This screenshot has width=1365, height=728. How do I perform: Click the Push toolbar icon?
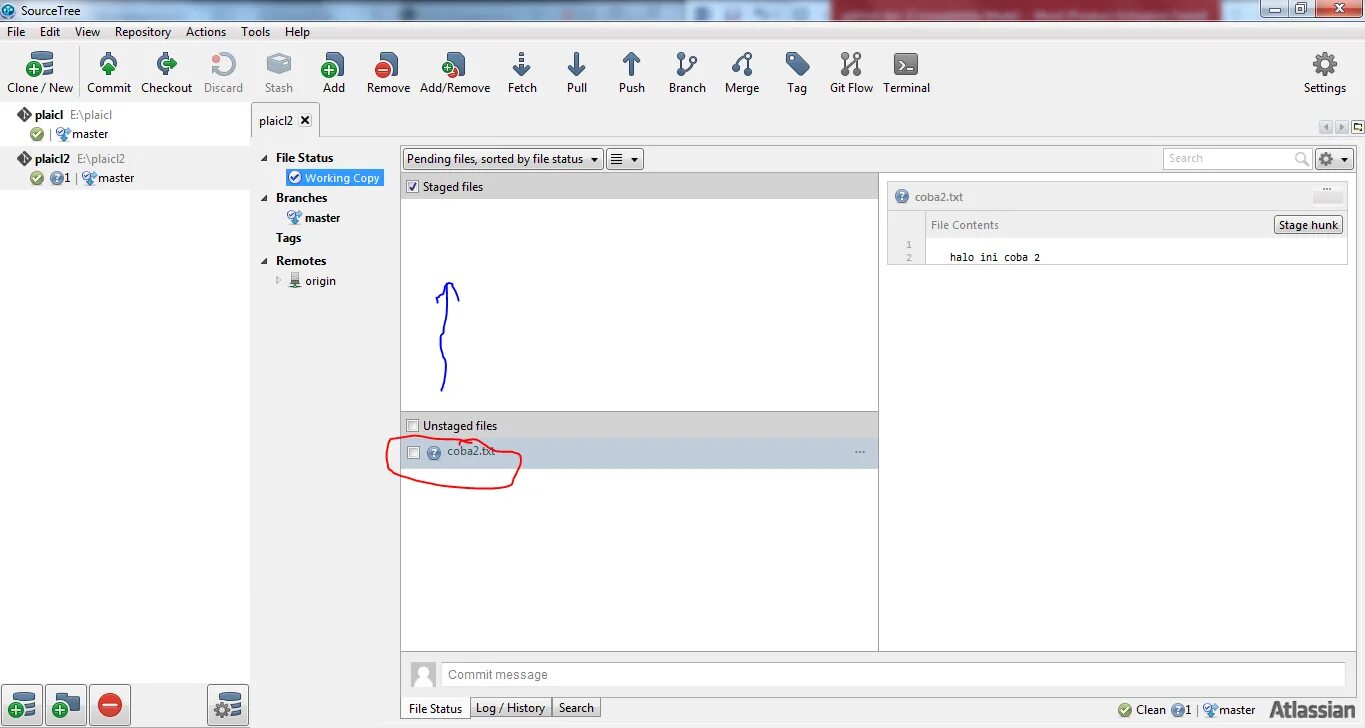(632, 72)
